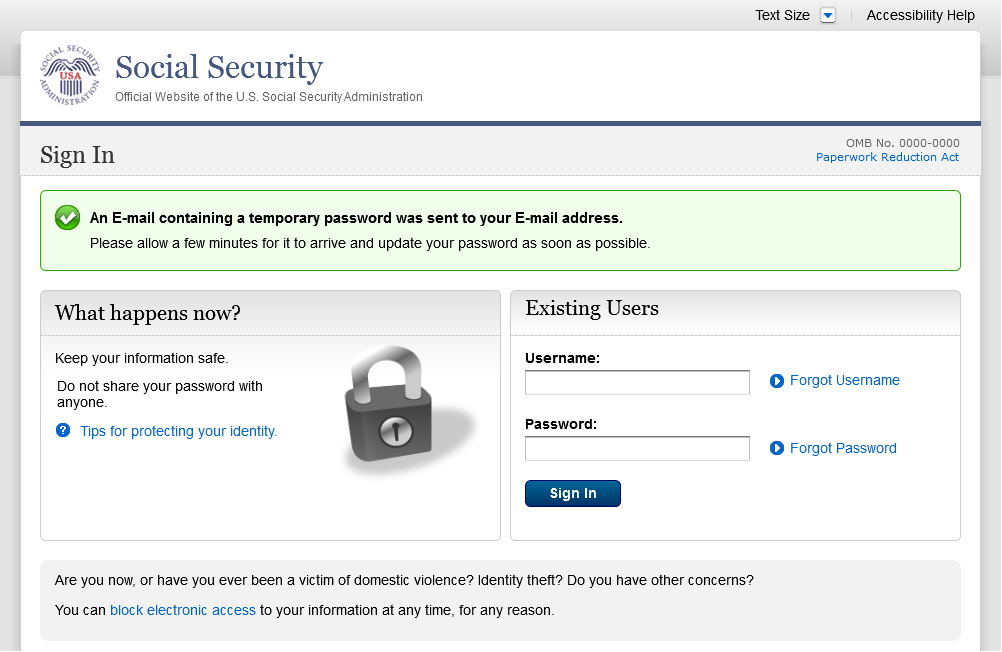Click the Social Security site title

click(x=219, y=68)
